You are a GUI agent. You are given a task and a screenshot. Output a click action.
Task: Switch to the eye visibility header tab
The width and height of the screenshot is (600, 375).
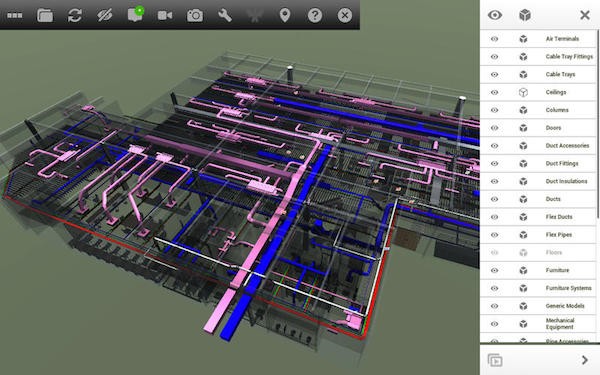tap(495, 15)
